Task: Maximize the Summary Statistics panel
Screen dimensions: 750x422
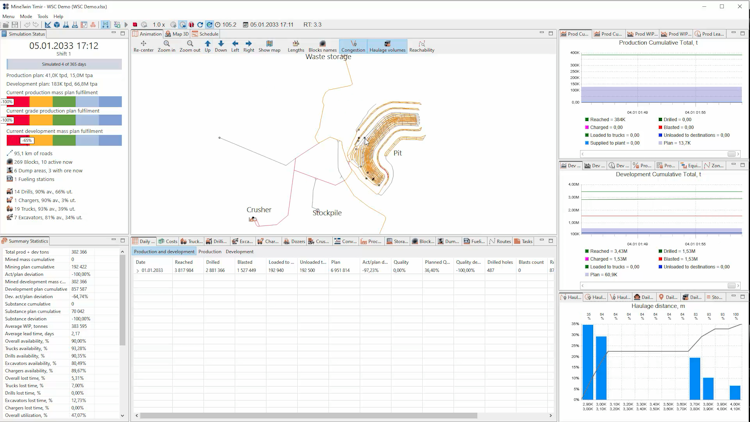Action: [122, 240]
